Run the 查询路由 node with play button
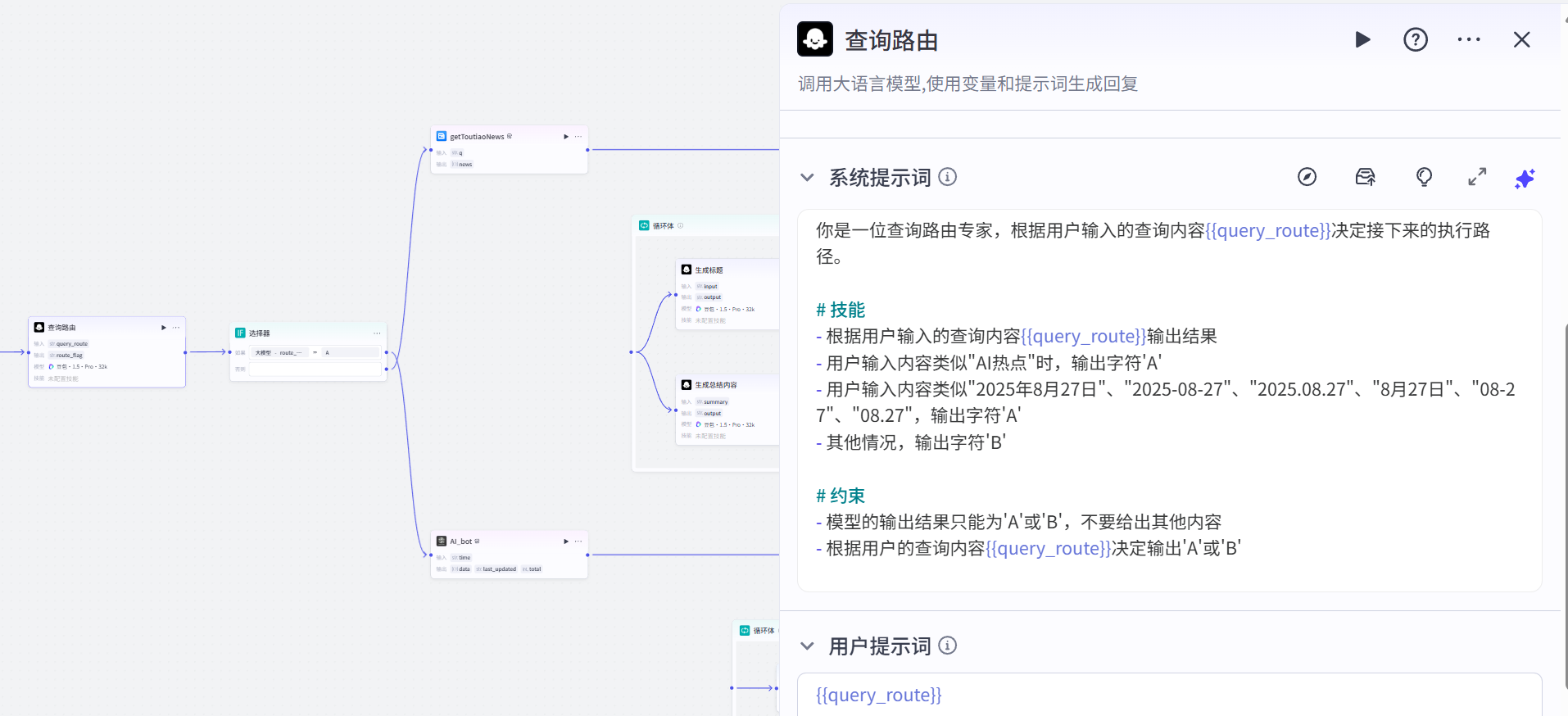The image size is (1568, 716). tap(1362, 39)
